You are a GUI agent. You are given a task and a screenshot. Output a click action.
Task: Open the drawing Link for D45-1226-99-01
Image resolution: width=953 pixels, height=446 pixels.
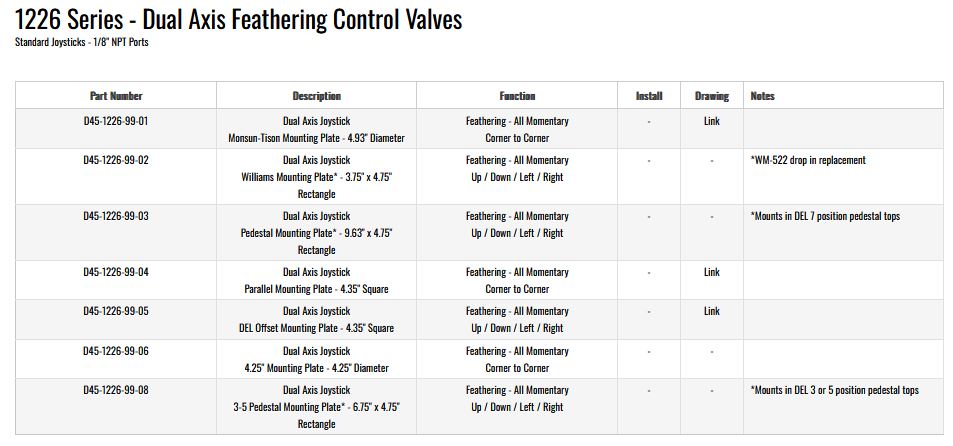click(x=711, y=121)
